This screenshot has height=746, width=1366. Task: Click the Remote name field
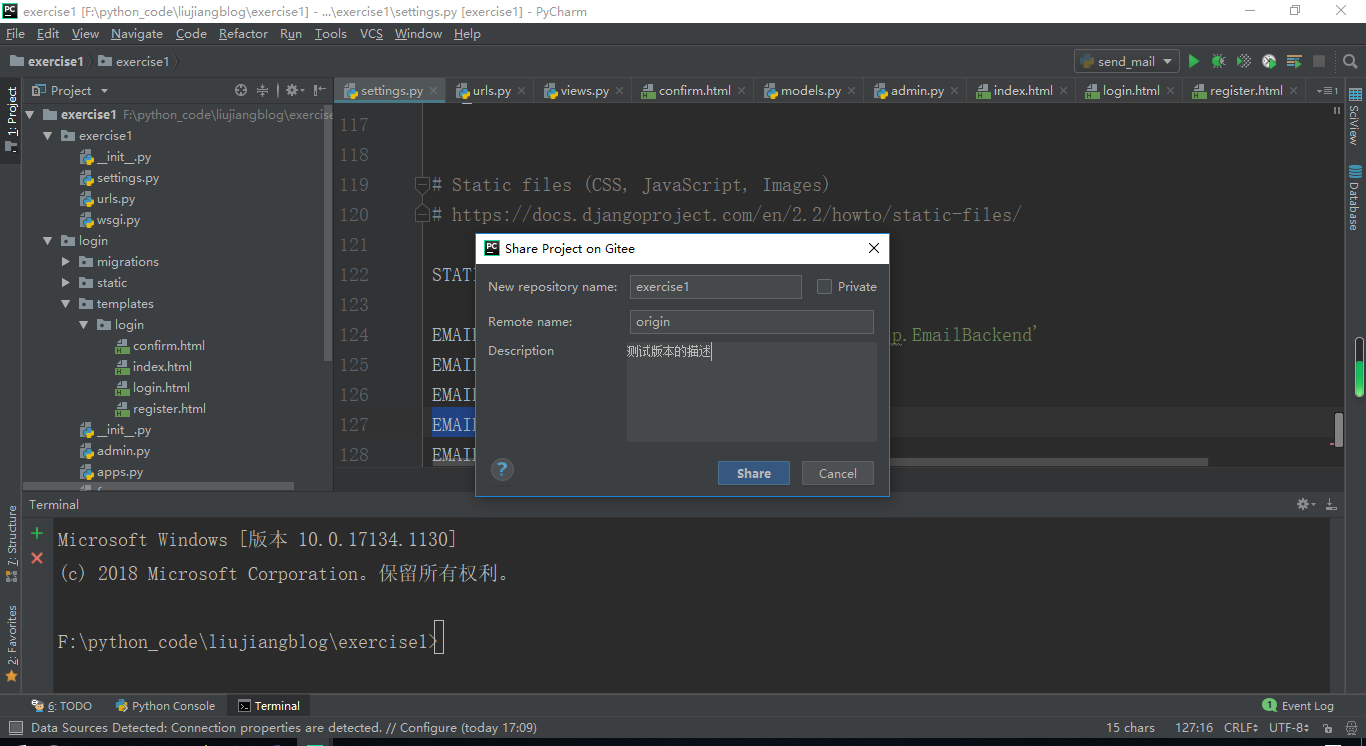click(752, 322)
